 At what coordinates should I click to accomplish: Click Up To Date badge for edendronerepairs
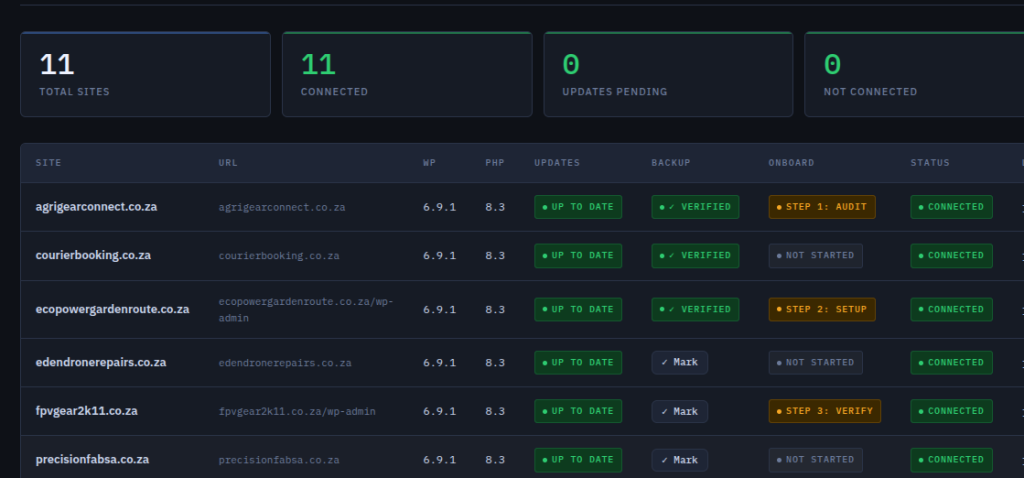click(578, 362)
